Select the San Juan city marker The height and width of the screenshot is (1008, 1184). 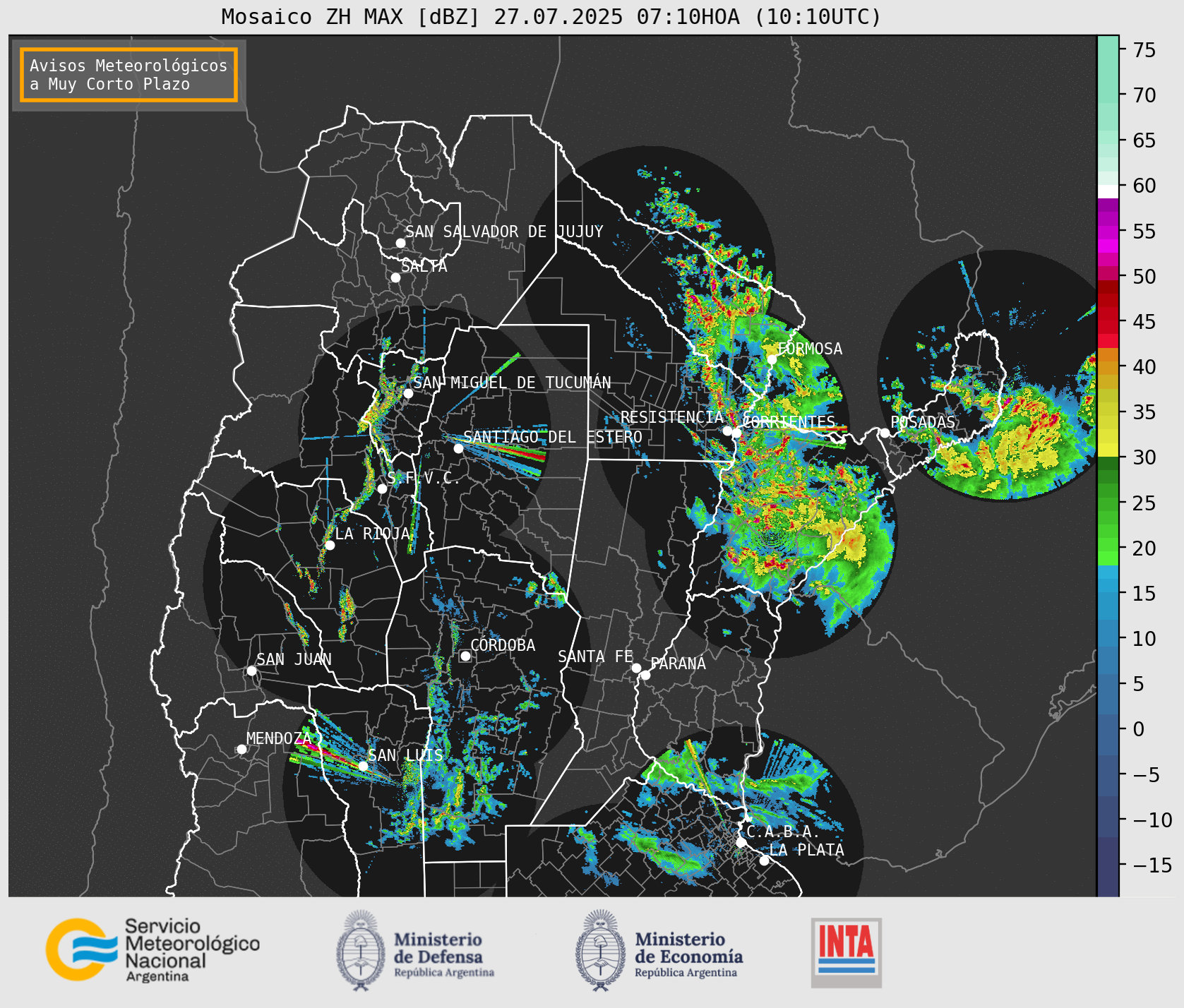point(251,671)
